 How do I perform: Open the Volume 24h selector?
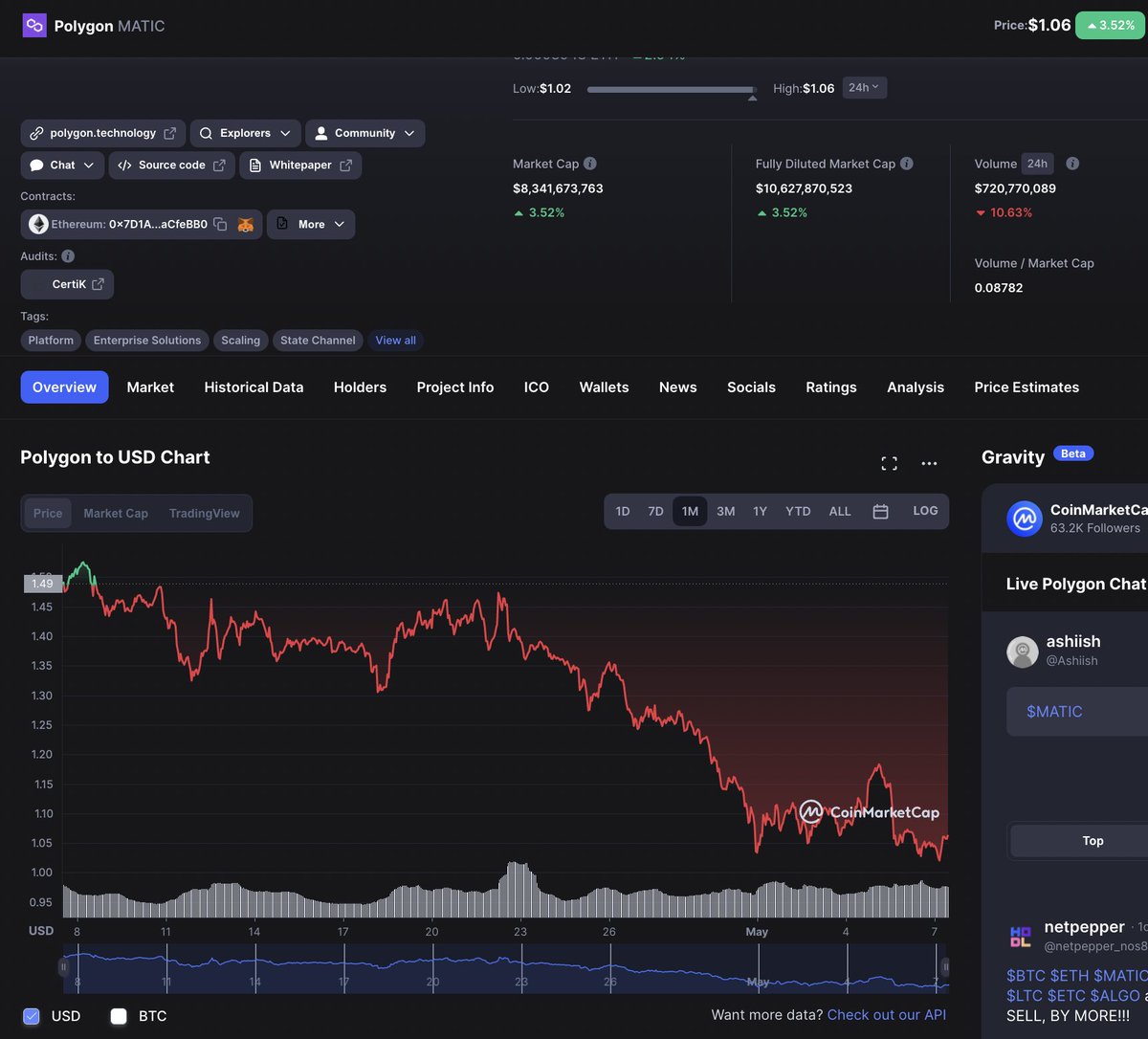[x=1037, y=164]
